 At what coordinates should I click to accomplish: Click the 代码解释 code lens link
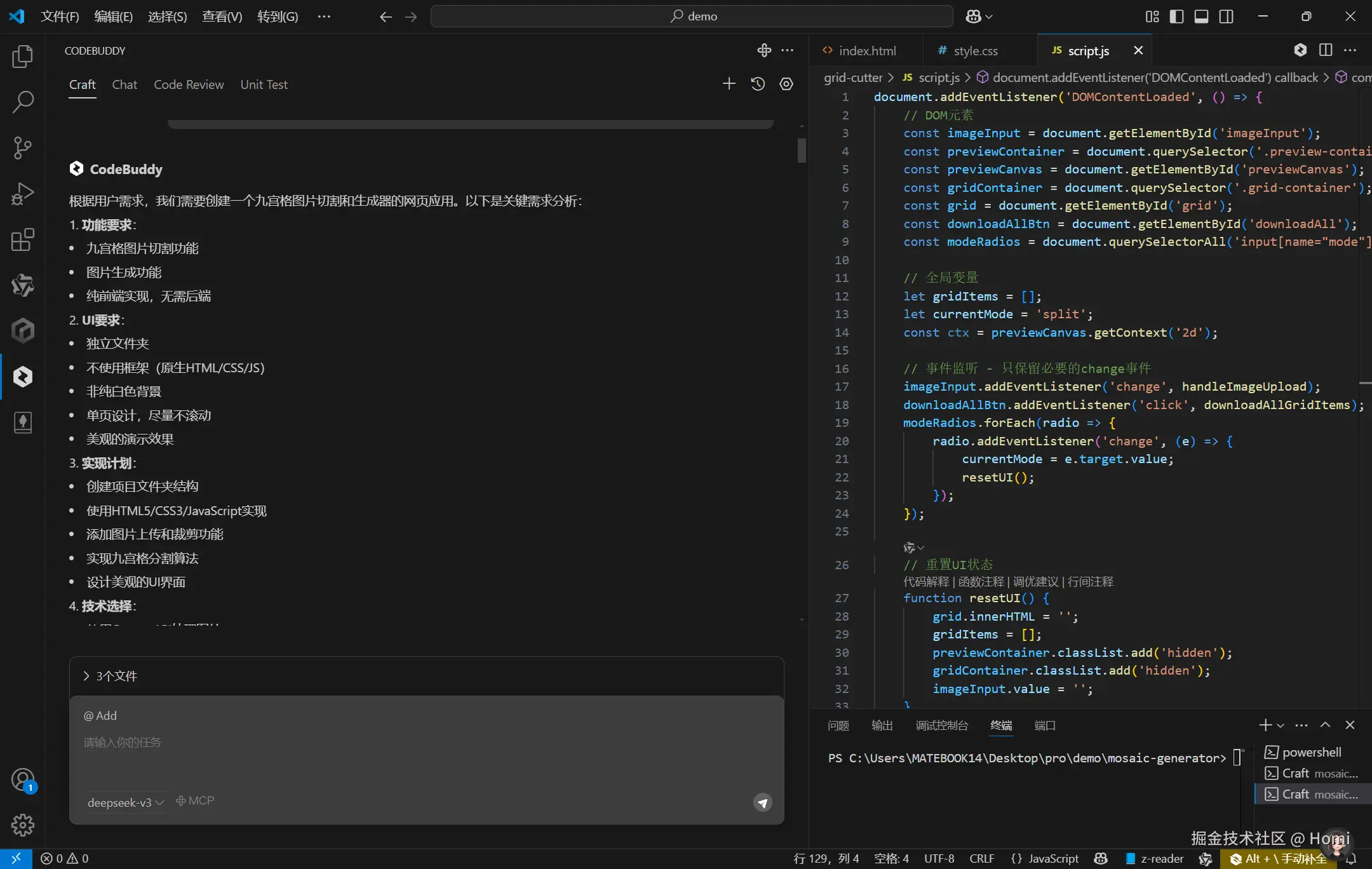926,582
